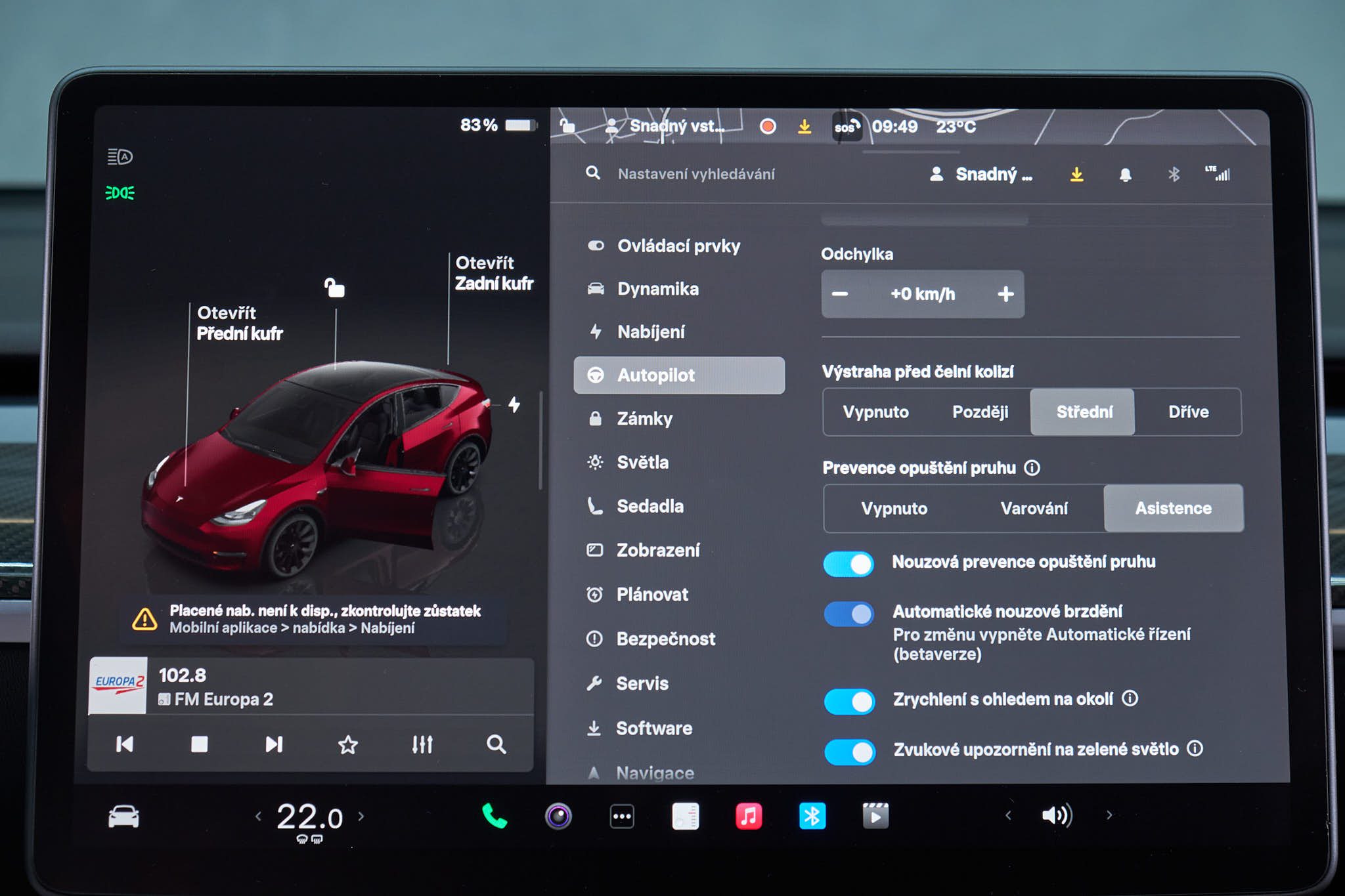Select the Autopilot menu item
1345x896 pixels.
coord(679,375)
